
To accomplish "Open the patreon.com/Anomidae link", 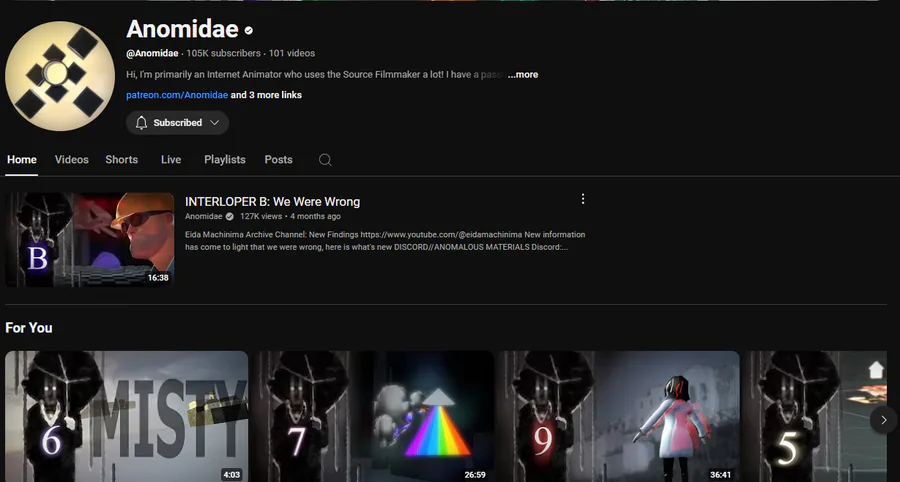I will tap(177, 95).
